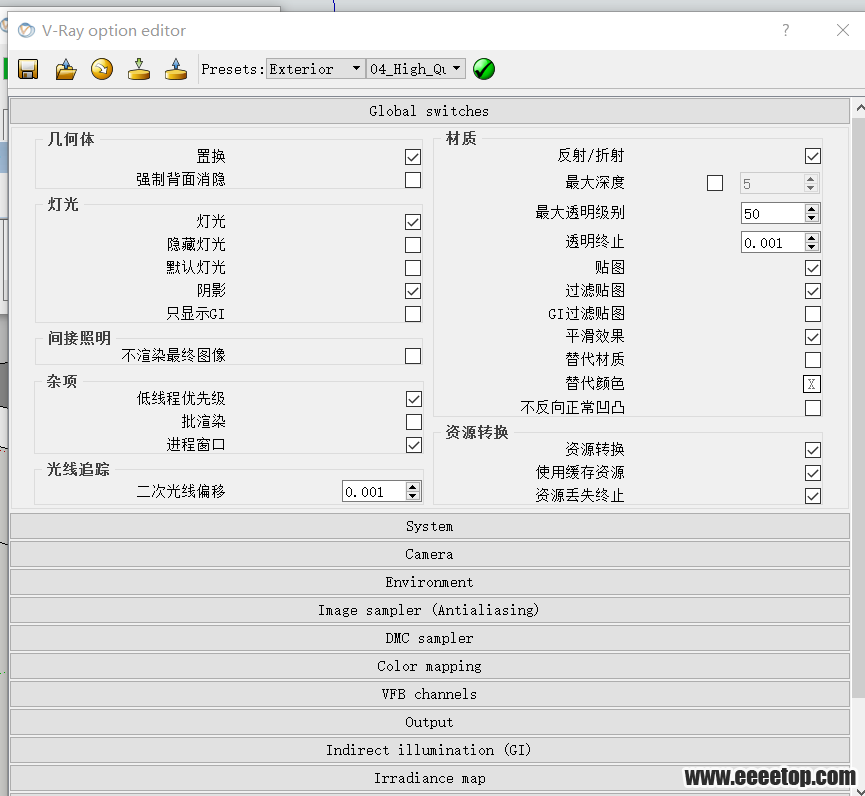Image resolution: width=865 pixels, height=796 pixels.
Task: Uncheck the 使用缓存资源 checkbox
Action: click(x=813, y=473)
